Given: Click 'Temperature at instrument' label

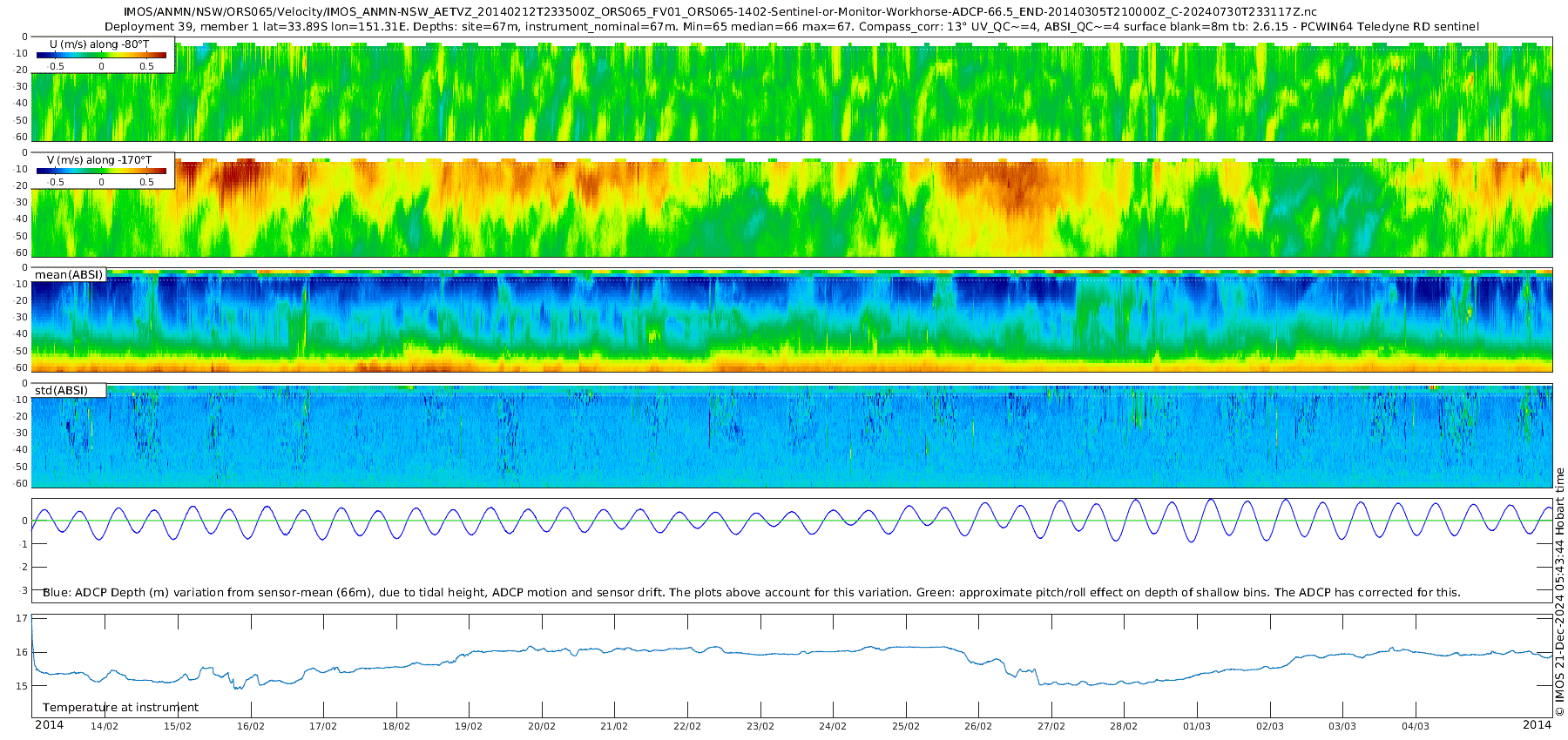Looking at the screenshot, I should pyautogui.click(x=120, y=708).
